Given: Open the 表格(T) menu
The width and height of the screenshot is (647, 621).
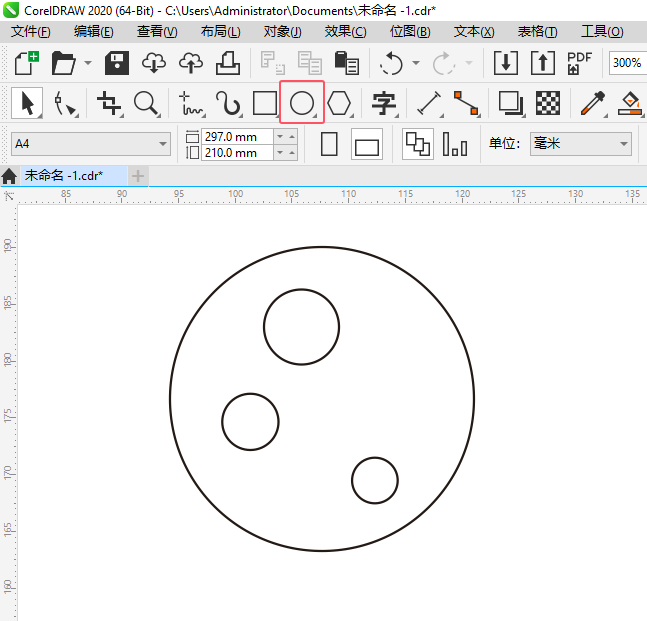Looking at the screenshot, I should click(x=537, y=32).
